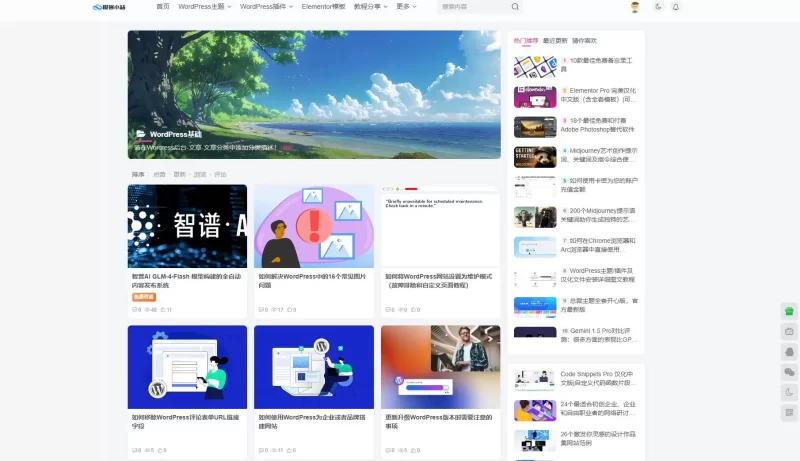
Task: Click the search content input field
Action: pyautogui.click(x=474, y=7)
